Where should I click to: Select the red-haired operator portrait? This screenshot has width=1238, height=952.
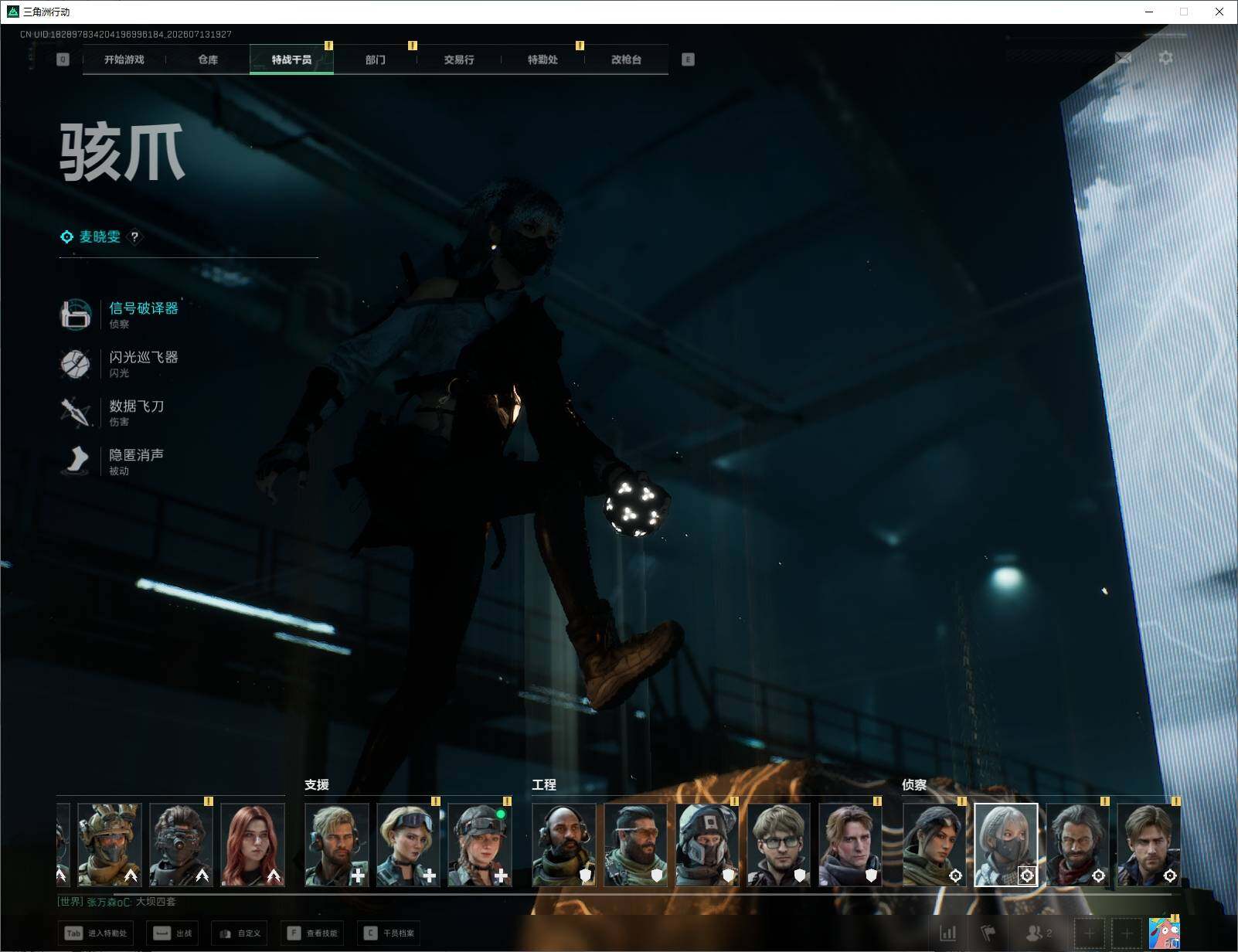click(x=253, y=845)
